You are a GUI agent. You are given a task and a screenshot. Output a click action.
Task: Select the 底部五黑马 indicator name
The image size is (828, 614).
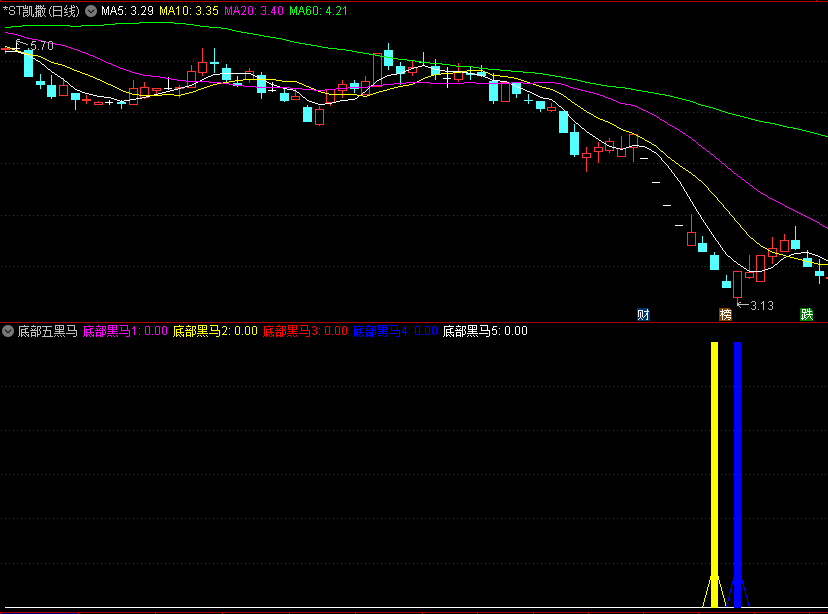point(48,331)
